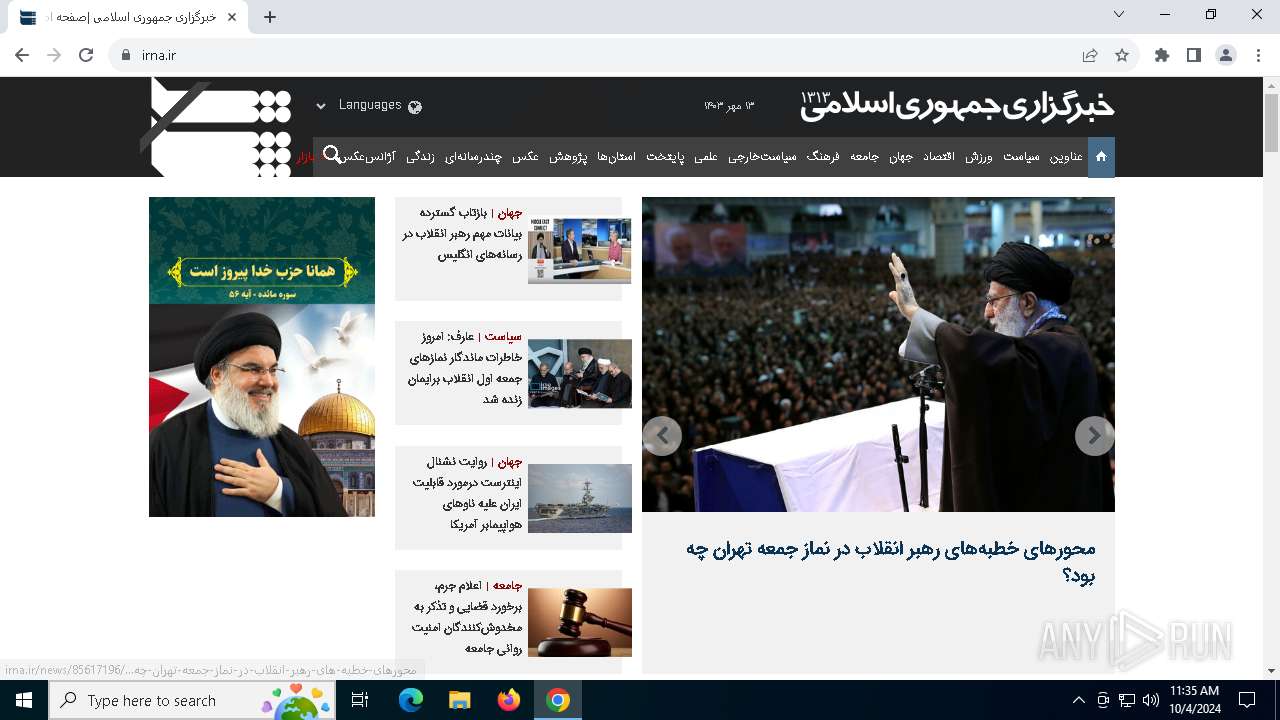Open the چندرسانه‌ای section
Screen dimensions: 1280x720
473,157
